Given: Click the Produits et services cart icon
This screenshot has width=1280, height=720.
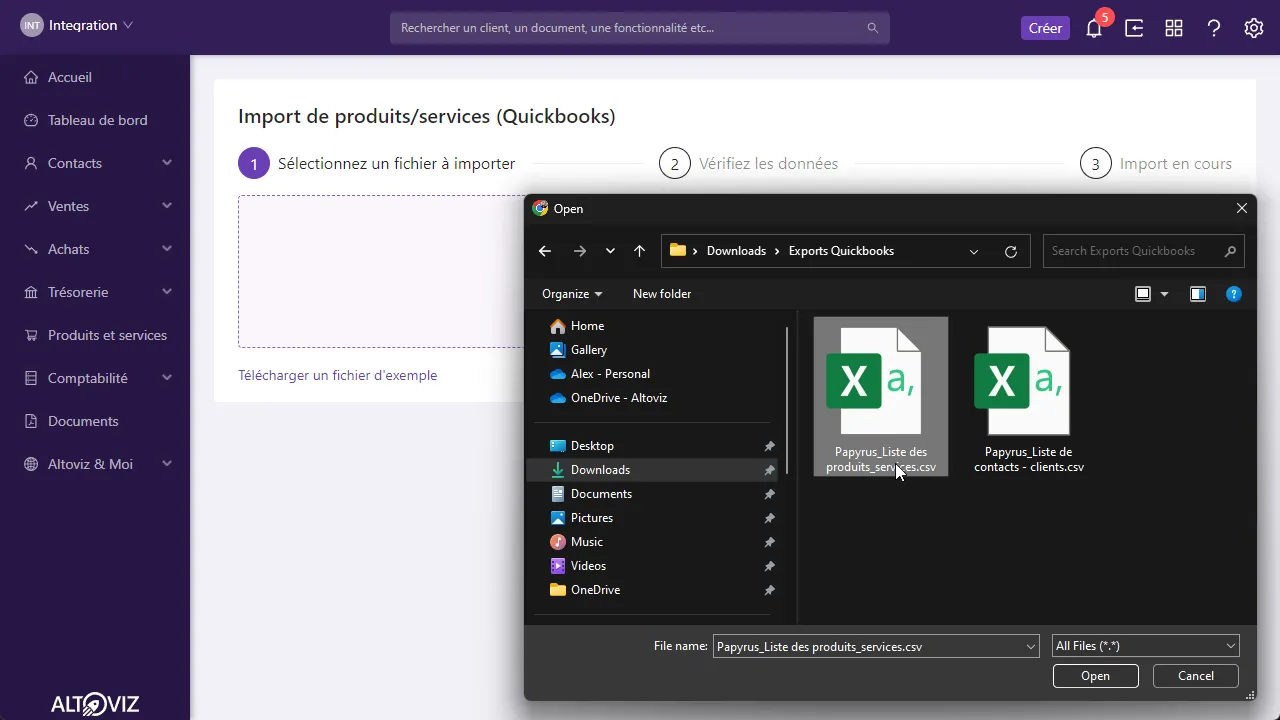Looking at the screenshot, I should click(31, 335).
